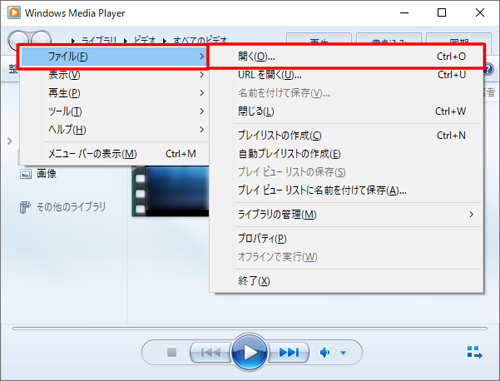Click the seek bar
The height and width of the screenshot is (381, 500).
[x=250, y=328]
